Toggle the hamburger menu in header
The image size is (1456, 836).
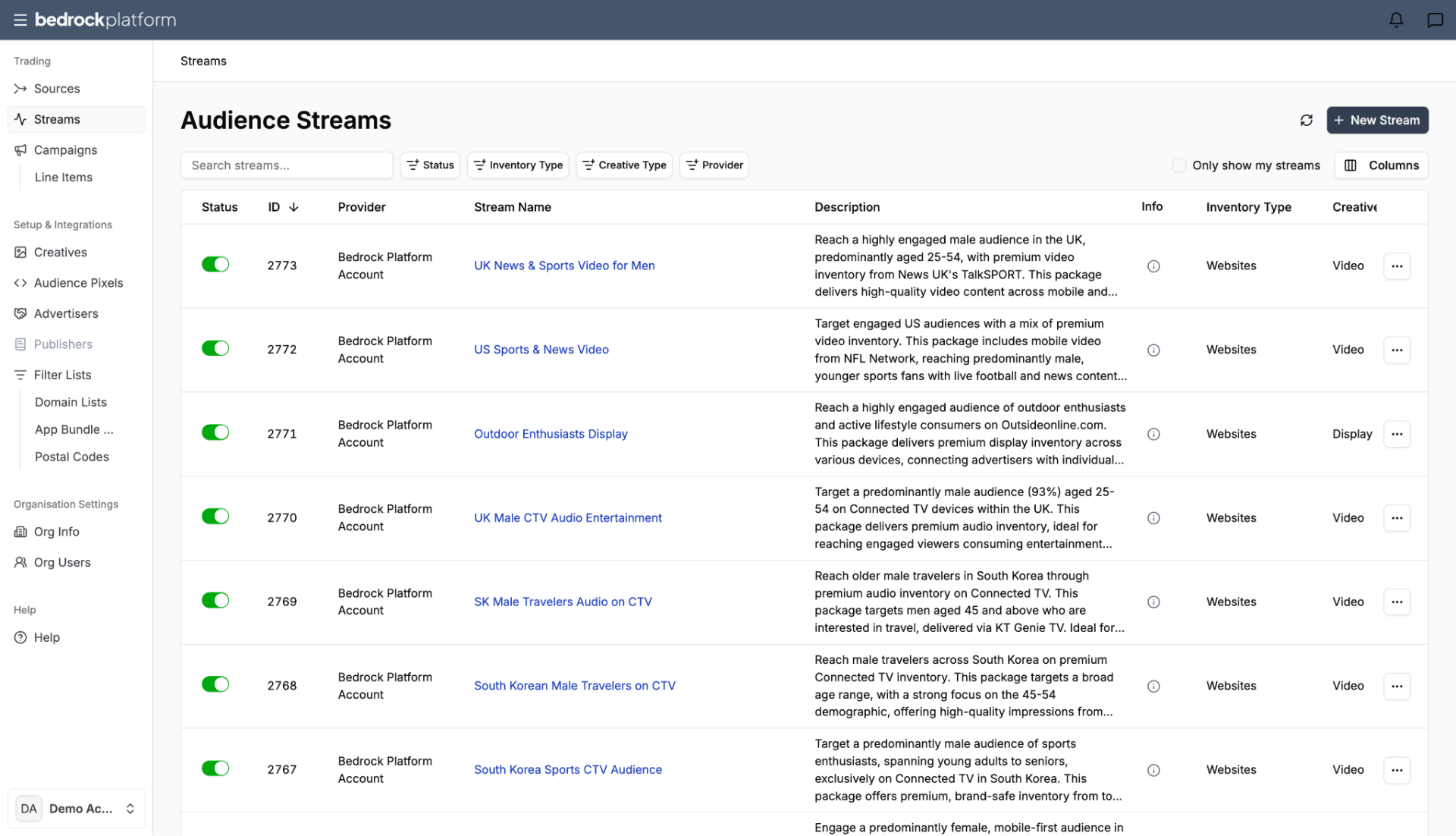point(20,20)
